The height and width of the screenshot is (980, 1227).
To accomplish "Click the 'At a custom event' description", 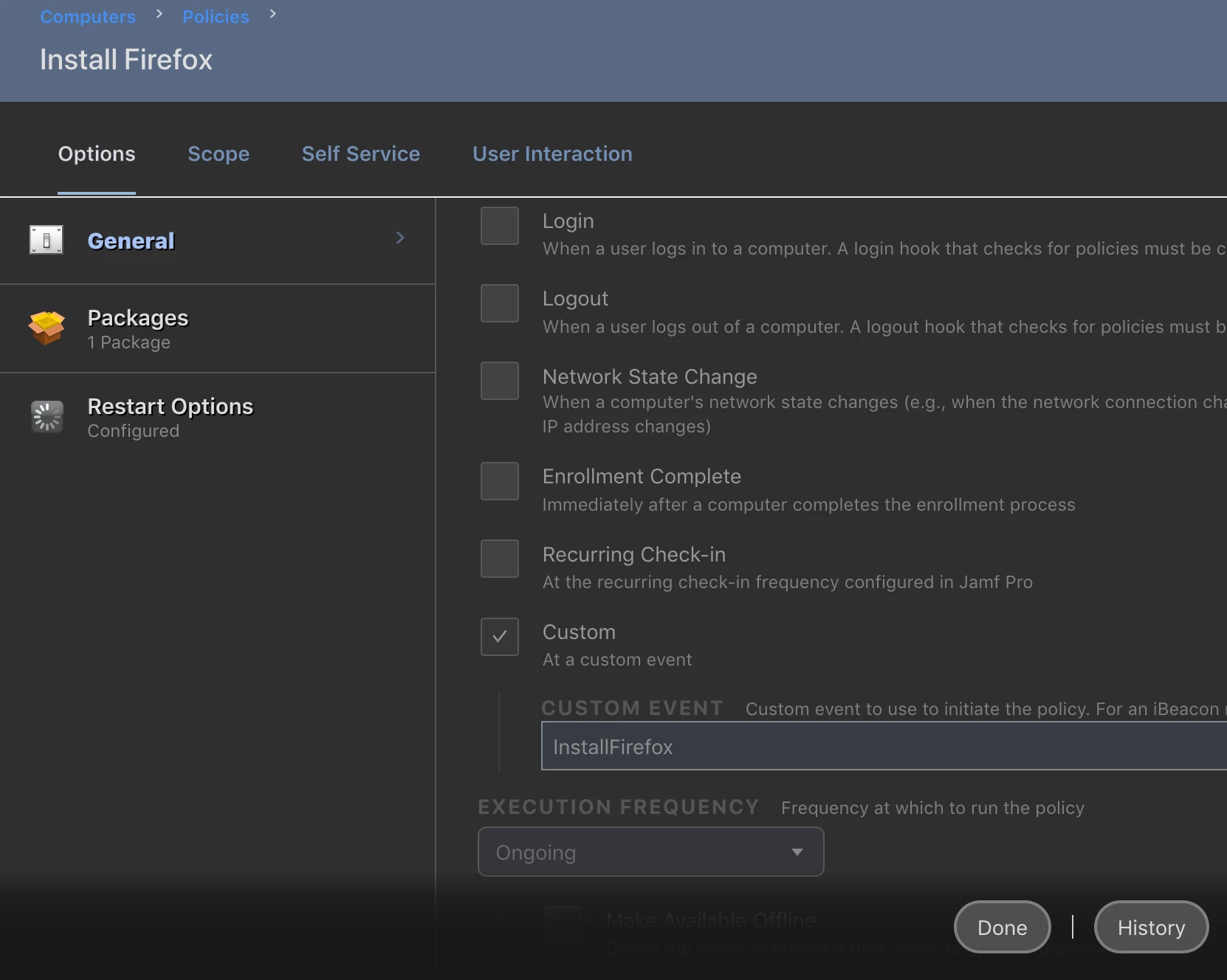I will coord(617,660).
